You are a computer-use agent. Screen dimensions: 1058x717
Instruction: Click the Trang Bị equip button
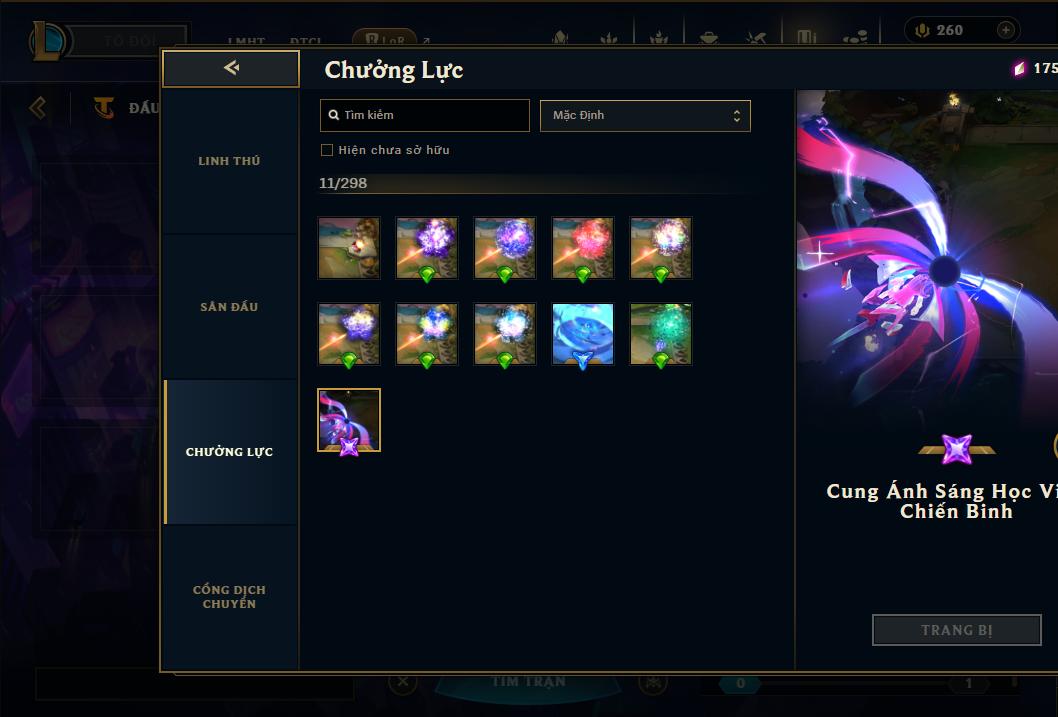click(x=957, y=630)
